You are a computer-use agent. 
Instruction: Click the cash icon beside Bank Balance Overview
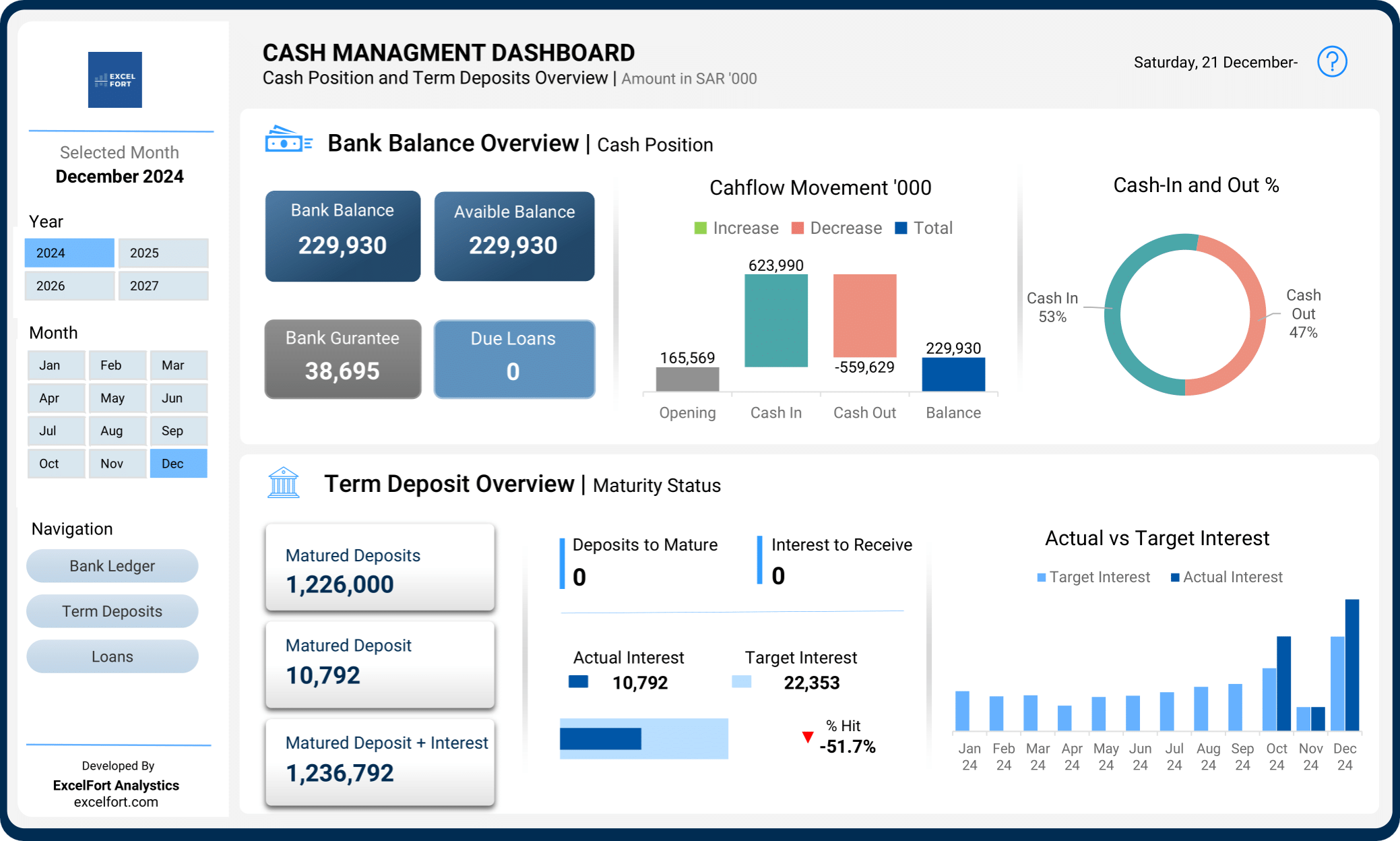288,140
